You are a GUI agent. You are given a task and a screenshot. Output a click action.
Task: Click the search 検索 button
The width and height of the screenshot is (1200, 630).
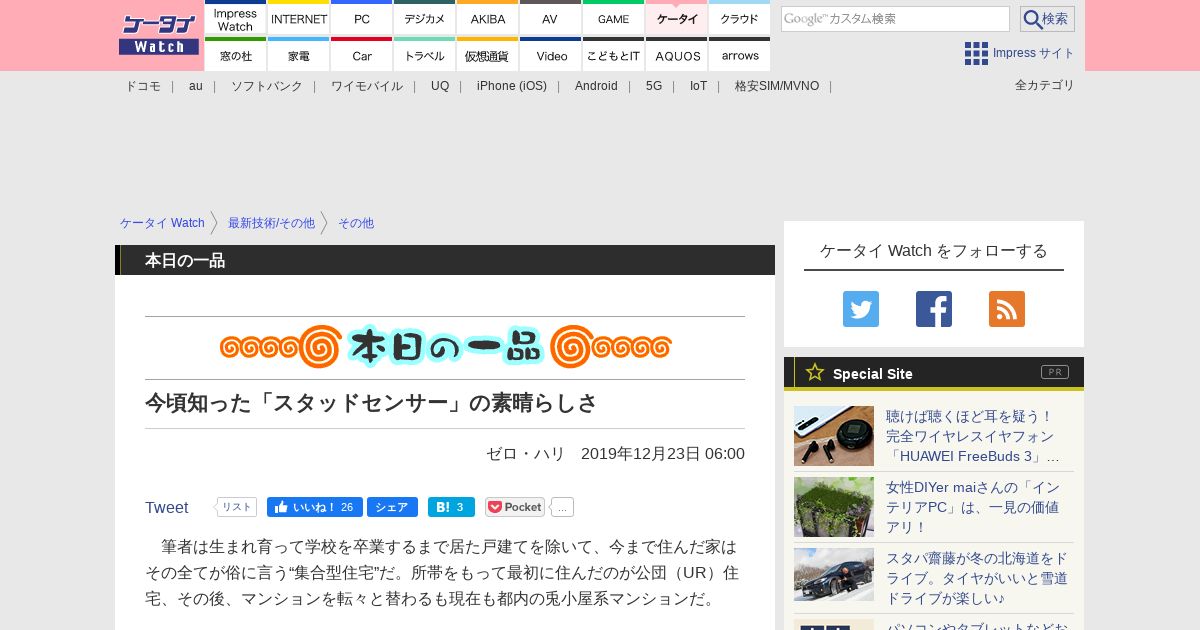(1047, 19)
